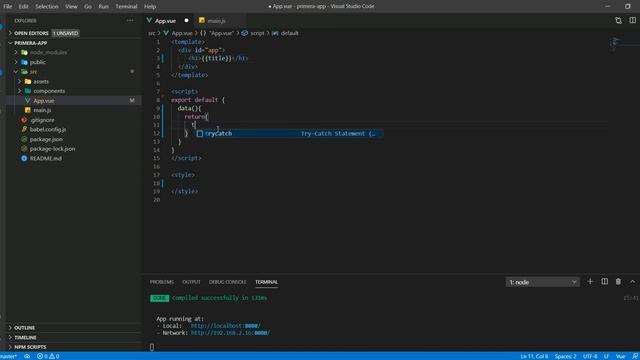Open babel.config.js file

[48, 129]
